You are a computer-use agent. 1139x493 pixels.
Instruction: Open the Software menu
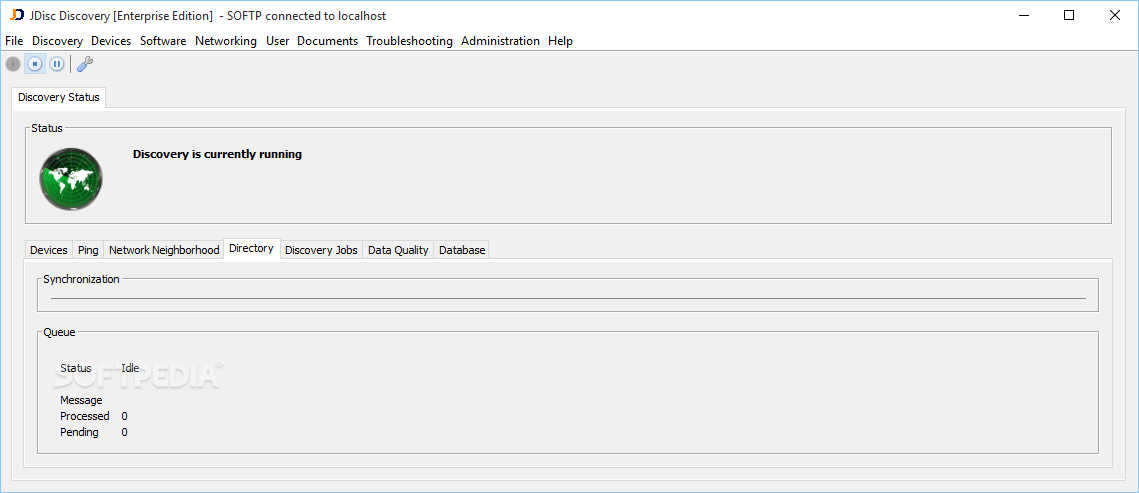163,41
